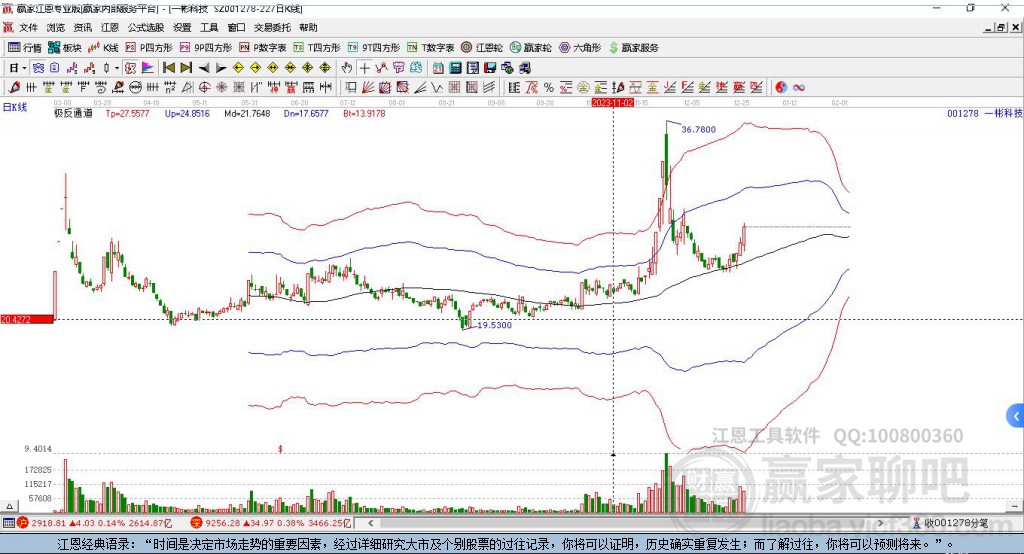This screenshot has height=554, width=1024.
Task: Click the 极反通道 indicator name
Action: [x=73, y=113]
